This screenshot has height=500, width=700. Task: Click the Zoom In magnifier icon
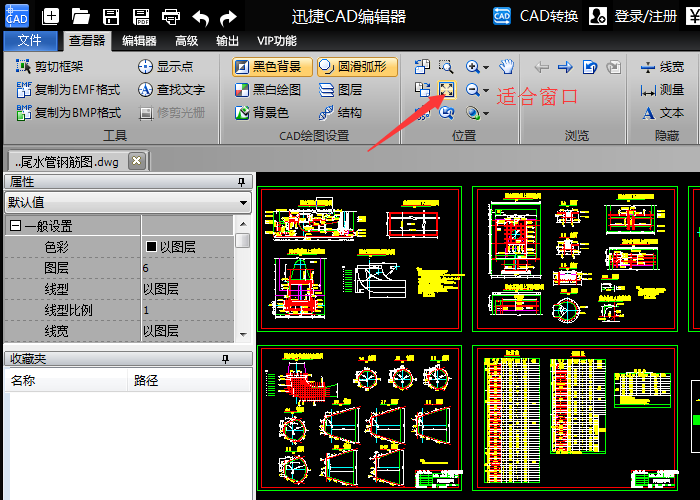pos(472,67)
